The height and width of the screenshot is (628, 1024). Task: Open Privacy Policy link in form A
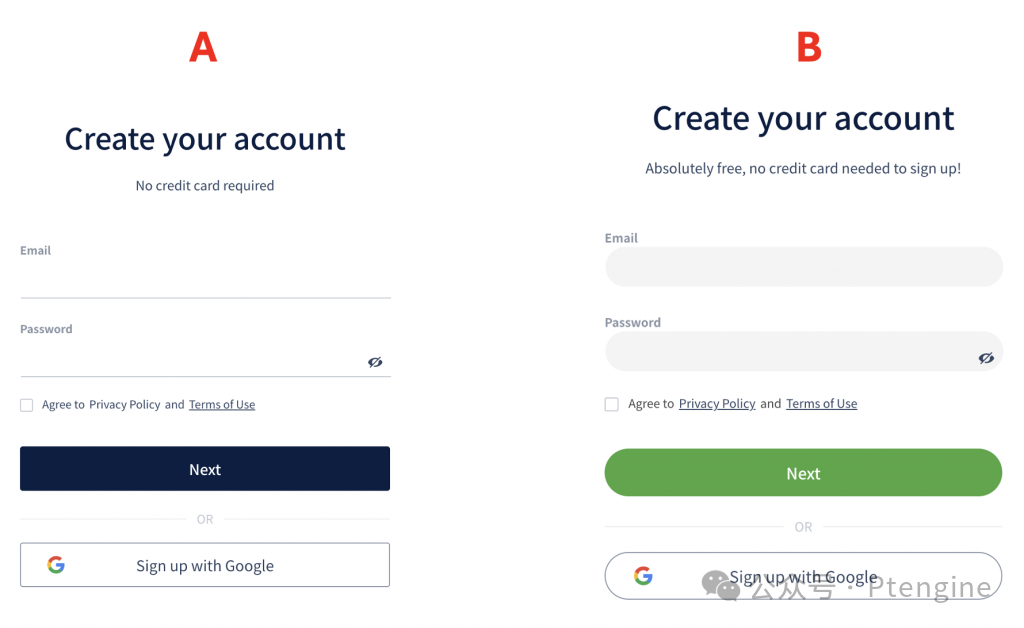(x=124, y=405)
